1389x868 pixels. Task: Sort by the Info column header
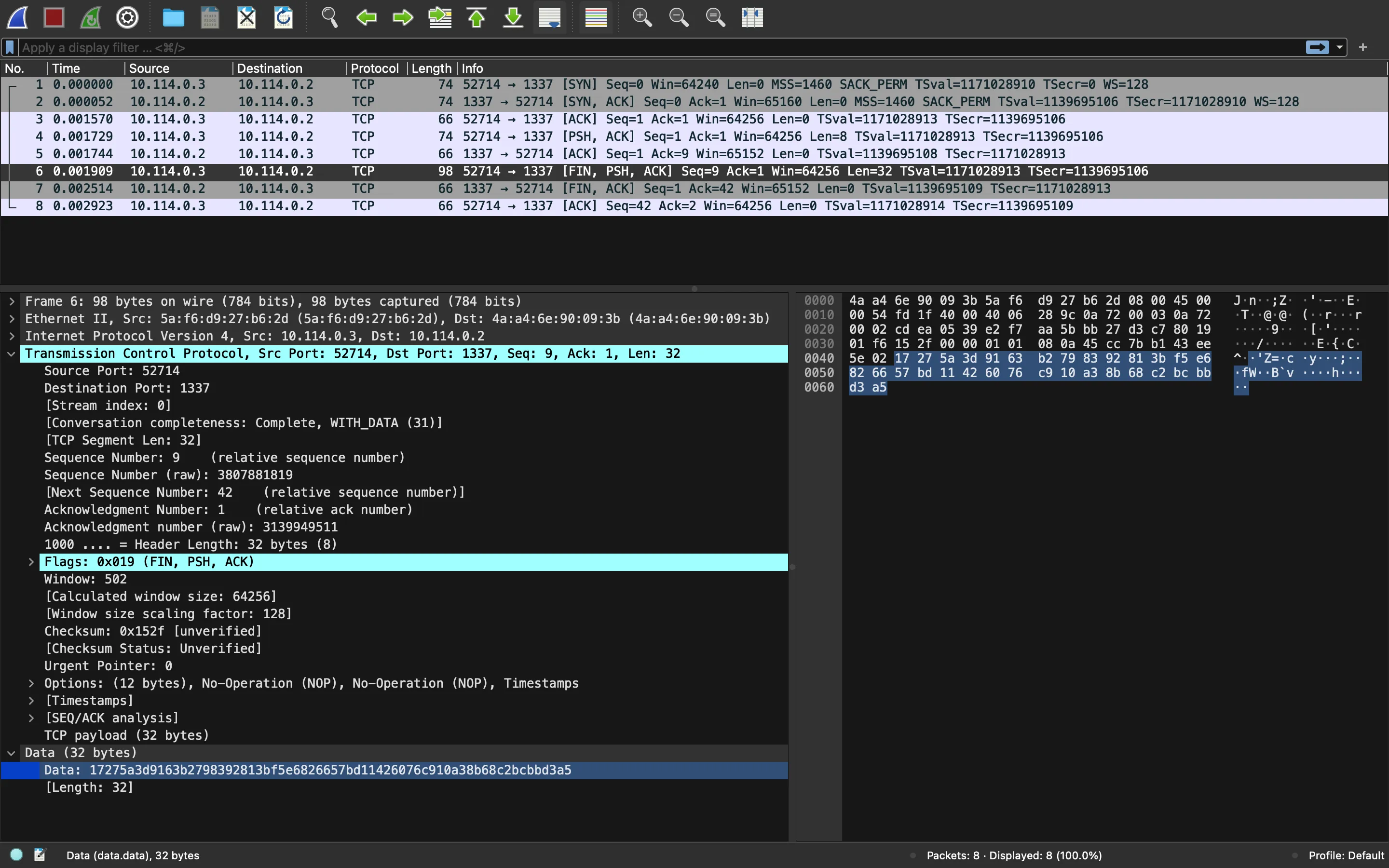[922, 68]
